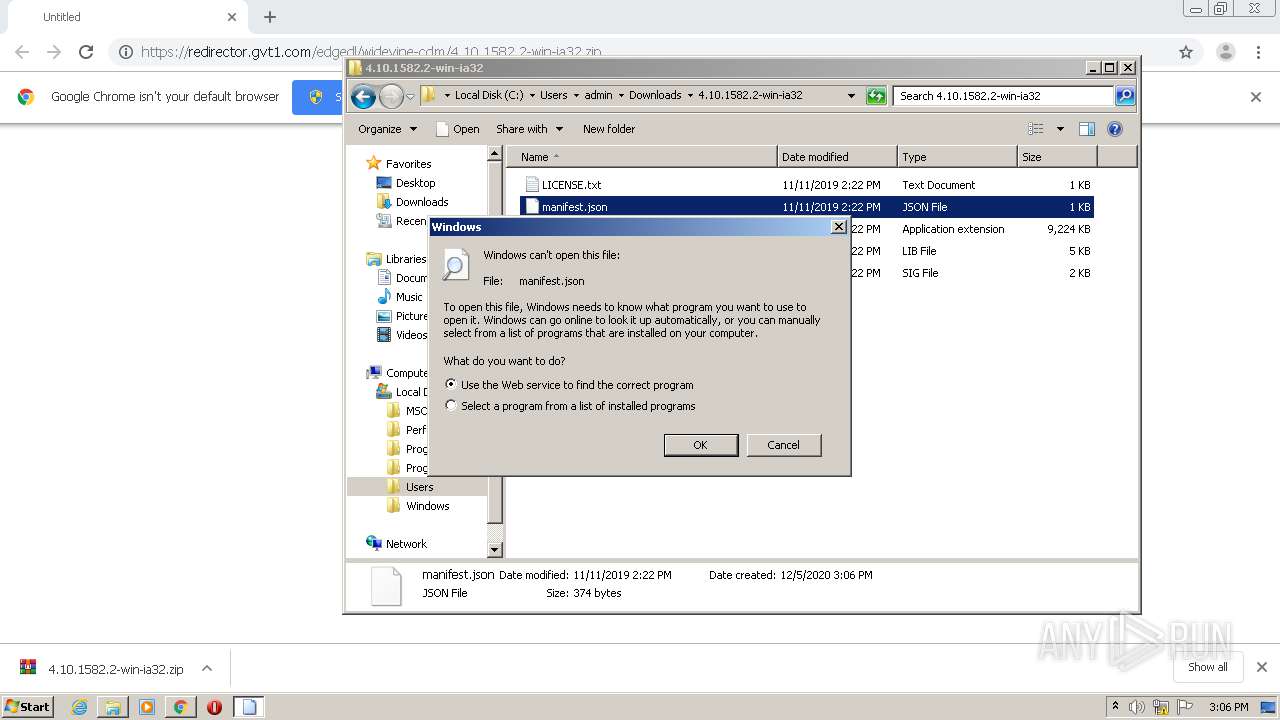Viewport: 1280px width, 720px height.
Task: Click the Chrome taskbar icon
Action: click(x=180, y=707)
